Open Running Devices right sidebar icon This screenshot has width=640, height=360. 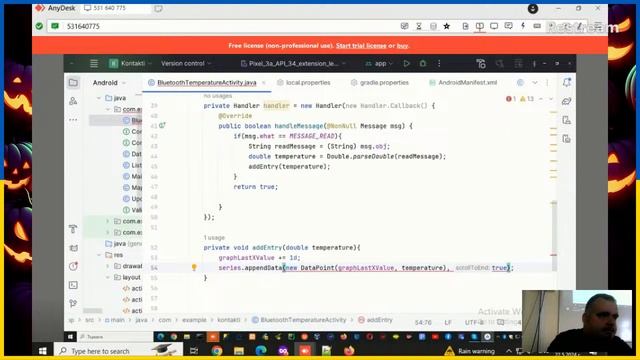click(x=567, y=139)
